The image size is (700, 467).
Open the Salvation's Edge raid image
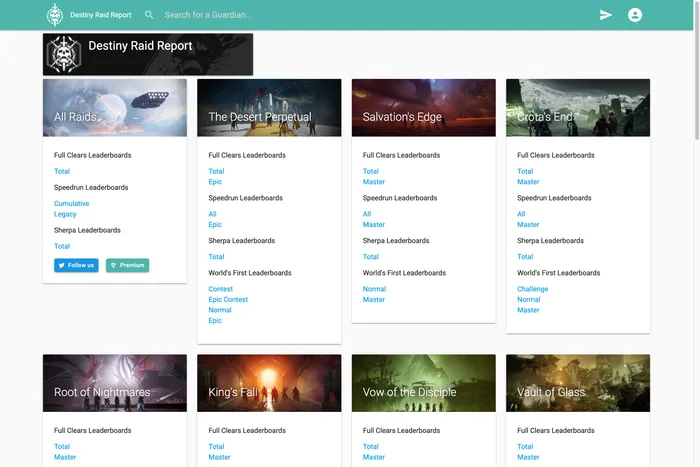coord(424,108)
